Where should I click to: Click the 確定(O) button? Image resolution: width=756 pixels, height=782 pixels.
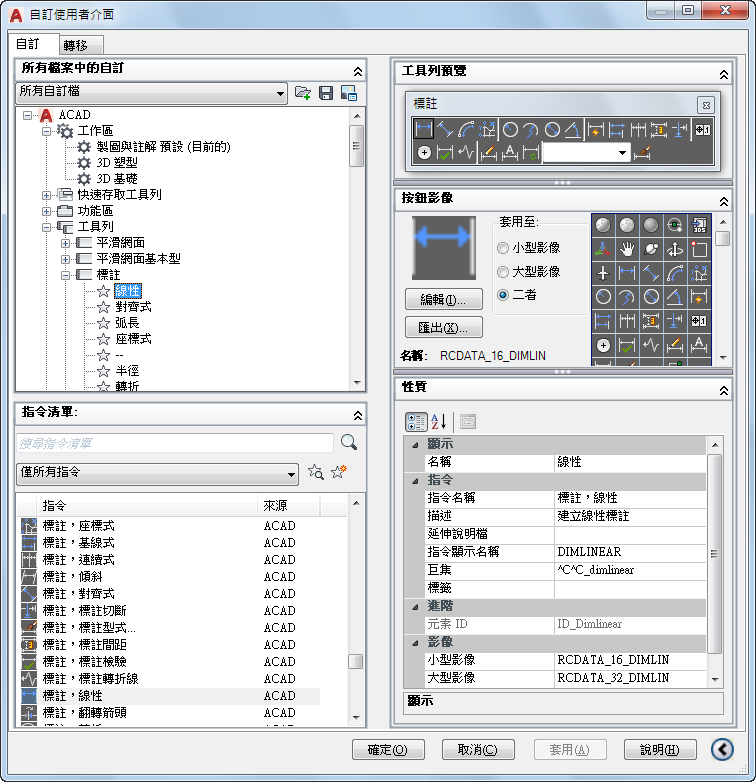click(388, 749)
